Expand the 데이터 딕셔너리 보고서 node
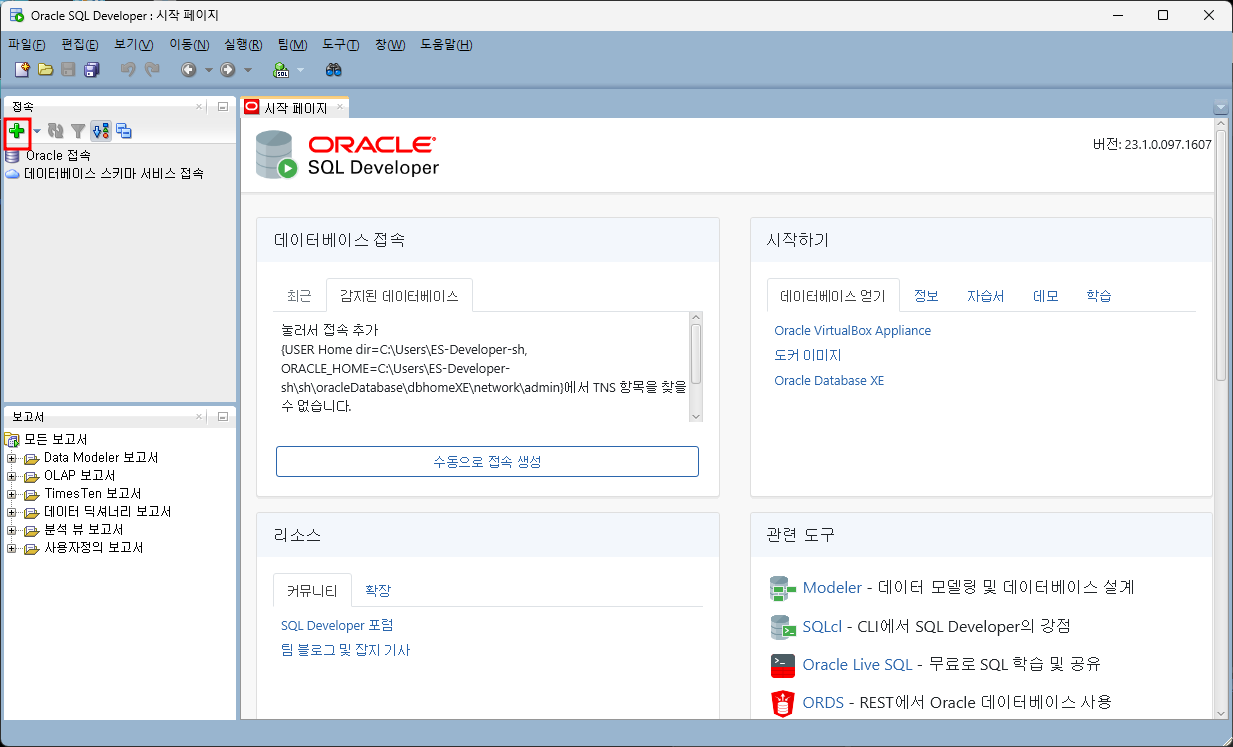Viewport: 1233px width, 747px height. coord(12,512)
